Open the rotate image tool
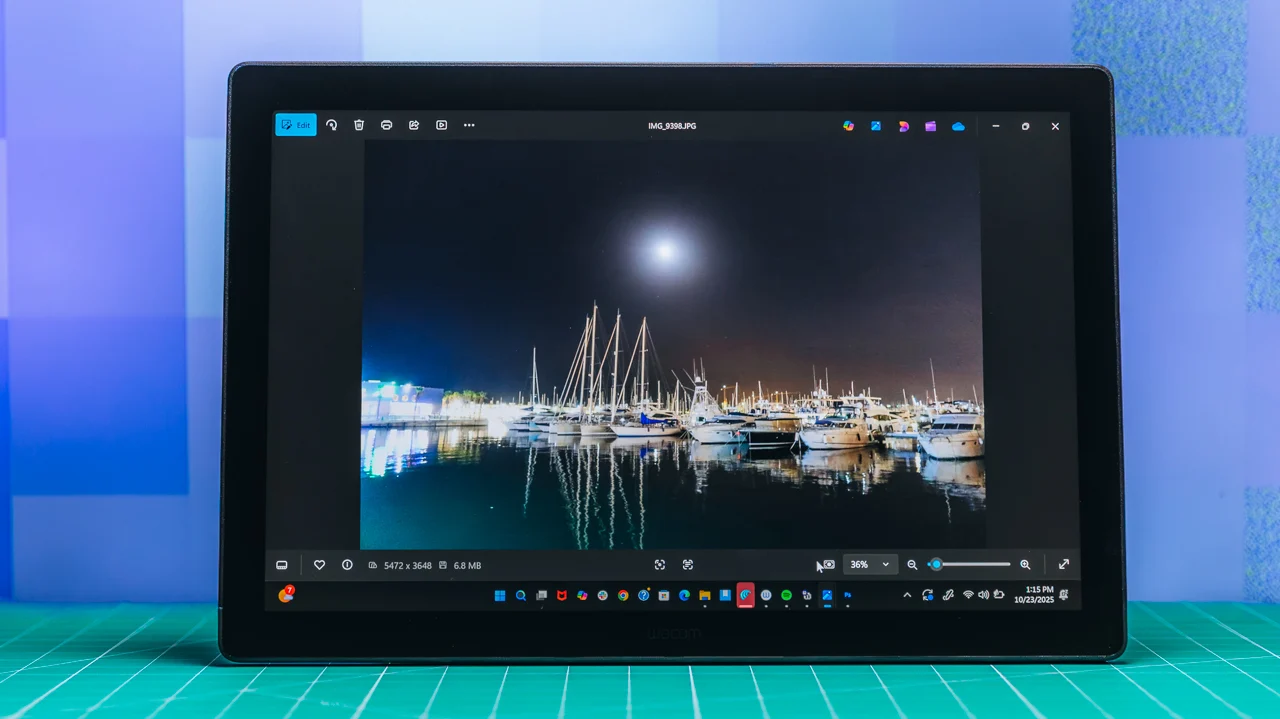The width and height of the screenshot is (1280, 719). pos(331,125)
